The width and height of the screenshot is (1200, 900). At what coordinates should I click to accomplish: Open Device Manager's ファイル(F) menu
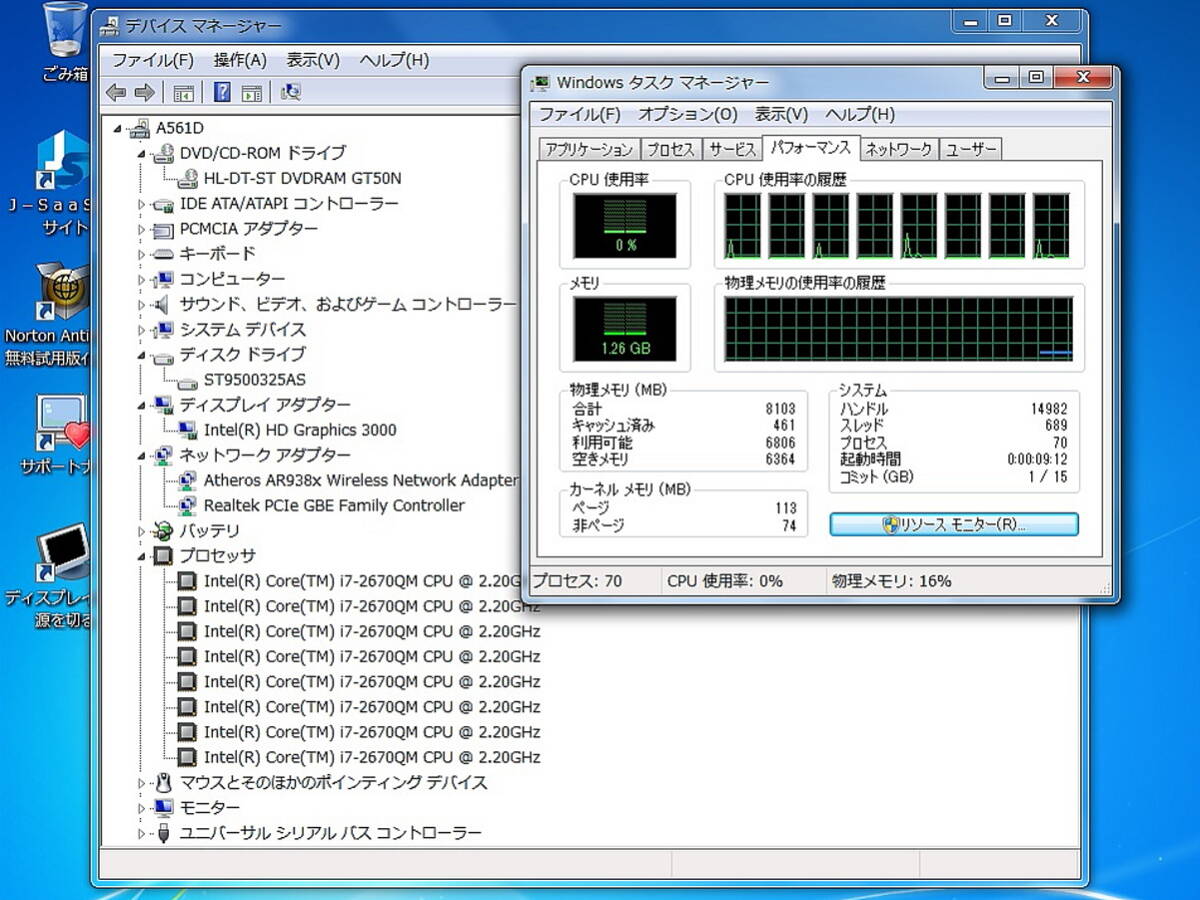point(152,60)
